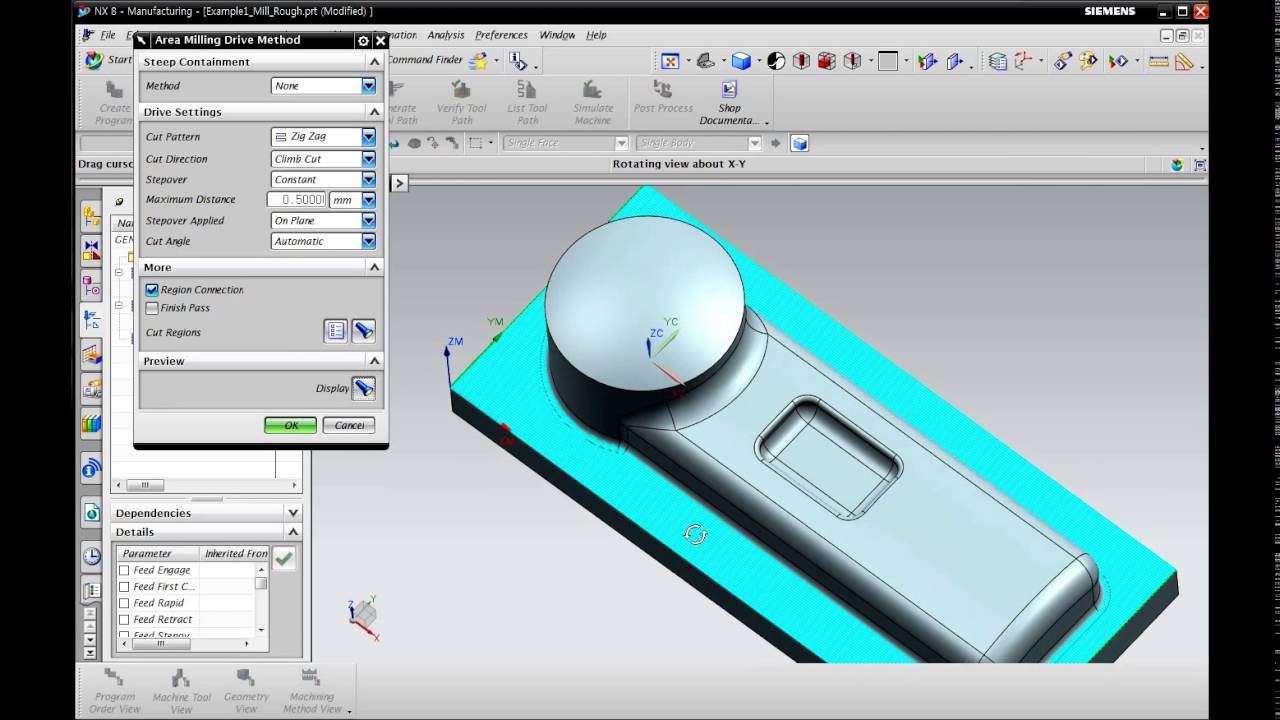Viewport: 1280px width, 720px height.
Task: Open Steep Containment Method dropdown
Action: pyautogui.click(x=323, y=86)
